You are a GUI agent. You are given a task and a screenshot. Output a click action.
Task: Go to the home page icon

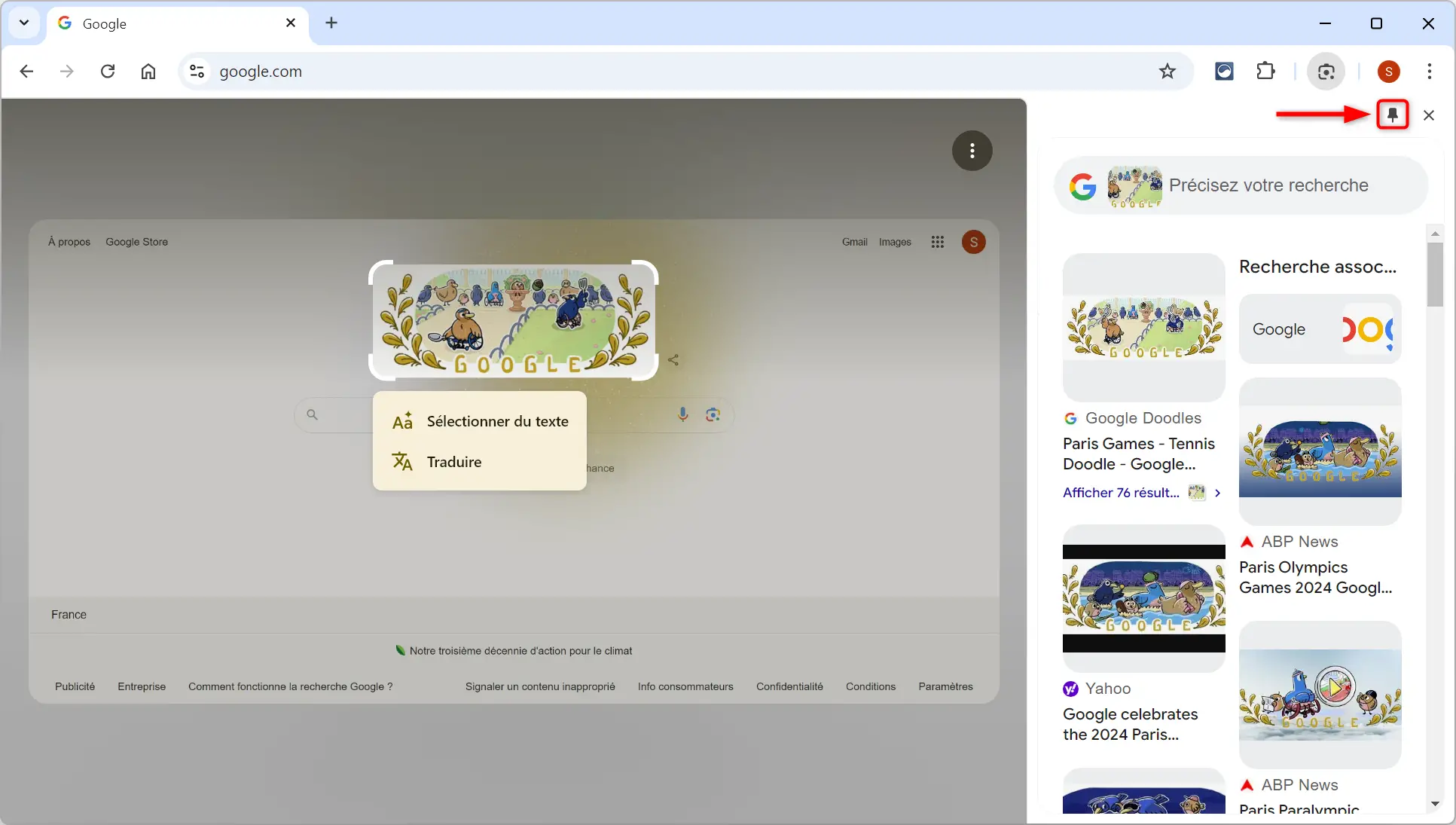point(148,72)
